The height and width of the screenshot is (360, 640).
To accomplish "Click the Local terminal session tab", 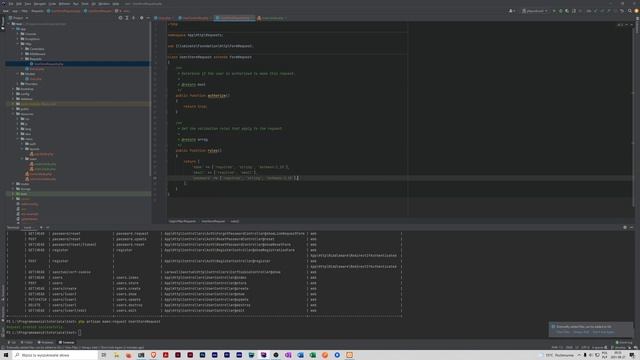I will coord(28,228).
